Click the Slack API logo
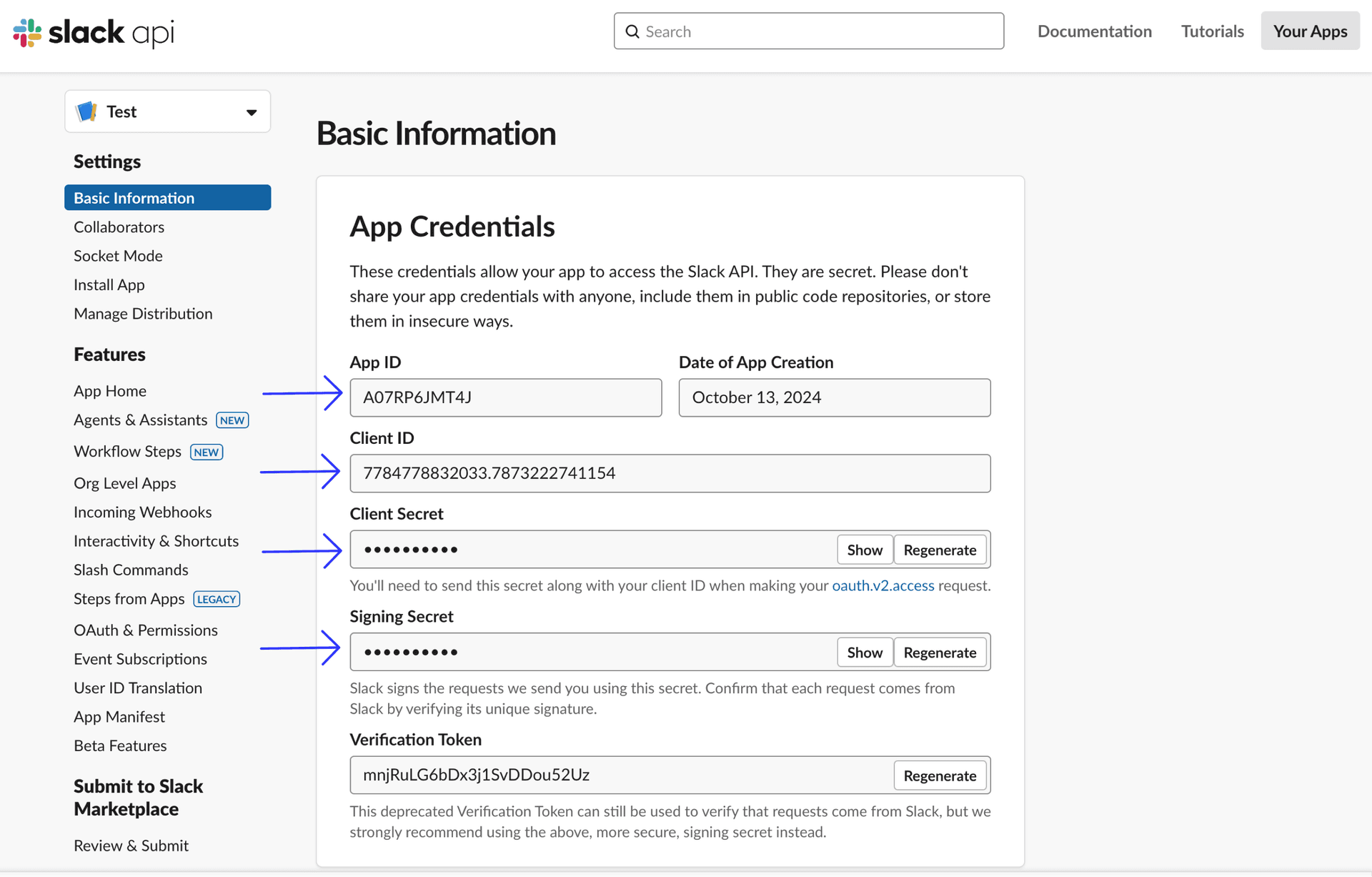 pyautogui.click(x=94, y=32)
